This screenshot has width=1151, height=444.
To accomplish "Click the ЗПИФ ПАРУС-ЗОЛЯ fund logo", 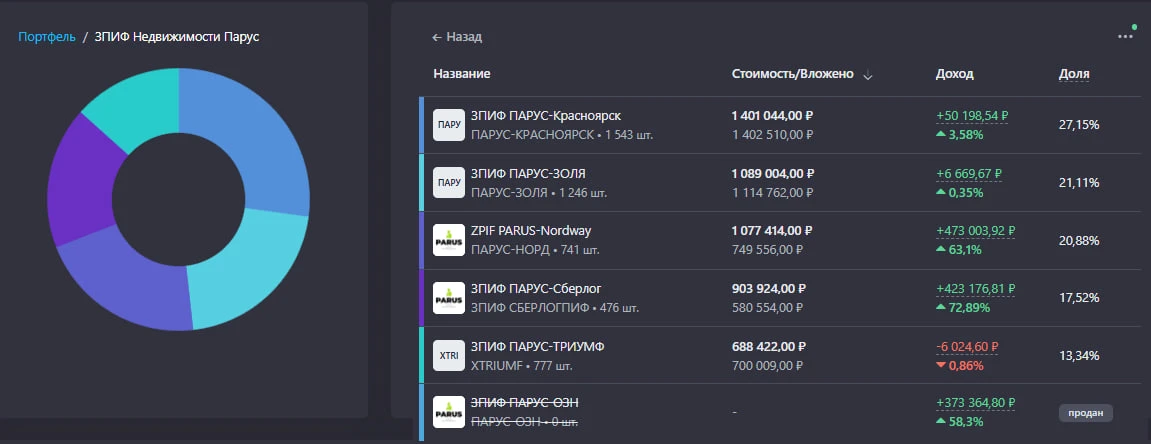I will [x=449, y=182].
